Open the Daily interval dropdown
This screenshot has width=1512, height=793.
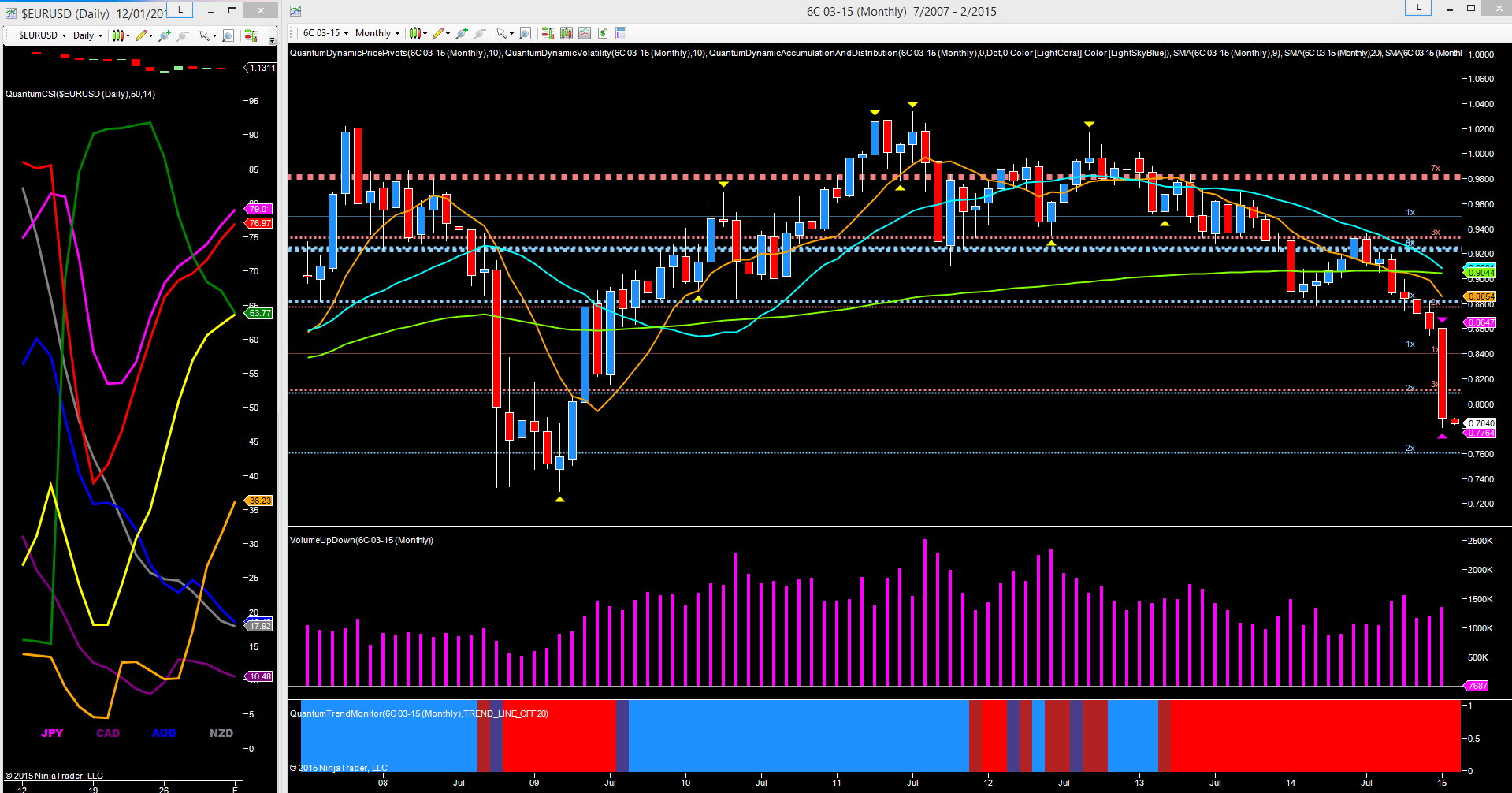click(x=87, y=35)
